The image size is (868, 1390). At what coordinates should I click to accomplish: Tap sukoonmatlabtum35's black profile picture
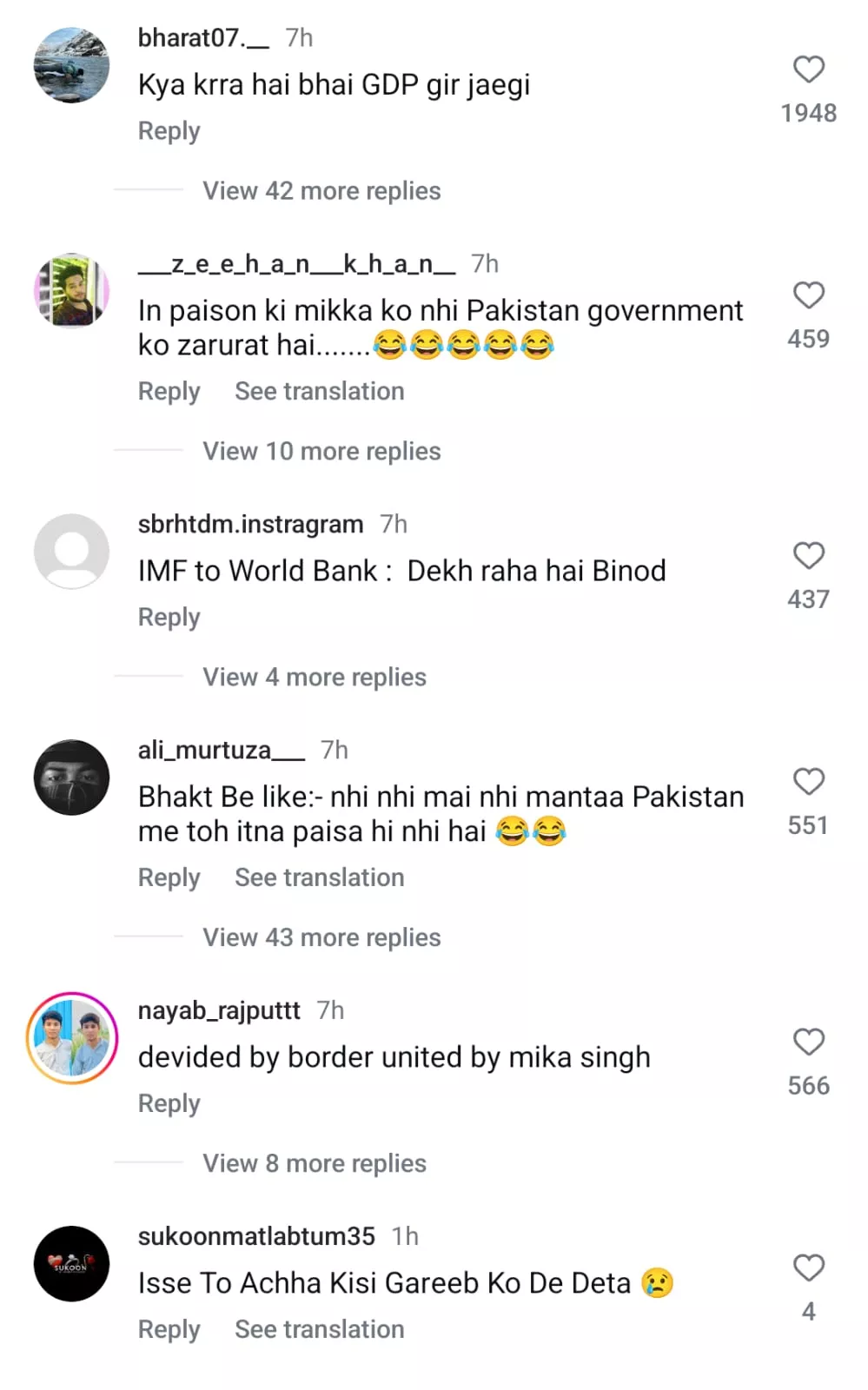click(71, 1264)
